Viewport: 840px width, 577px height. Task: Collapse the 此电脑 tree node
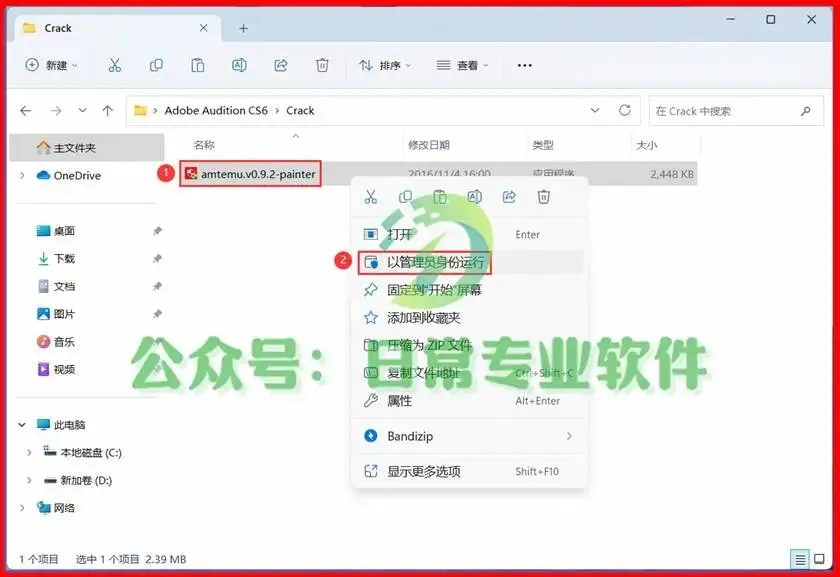[x=22, y=425]
